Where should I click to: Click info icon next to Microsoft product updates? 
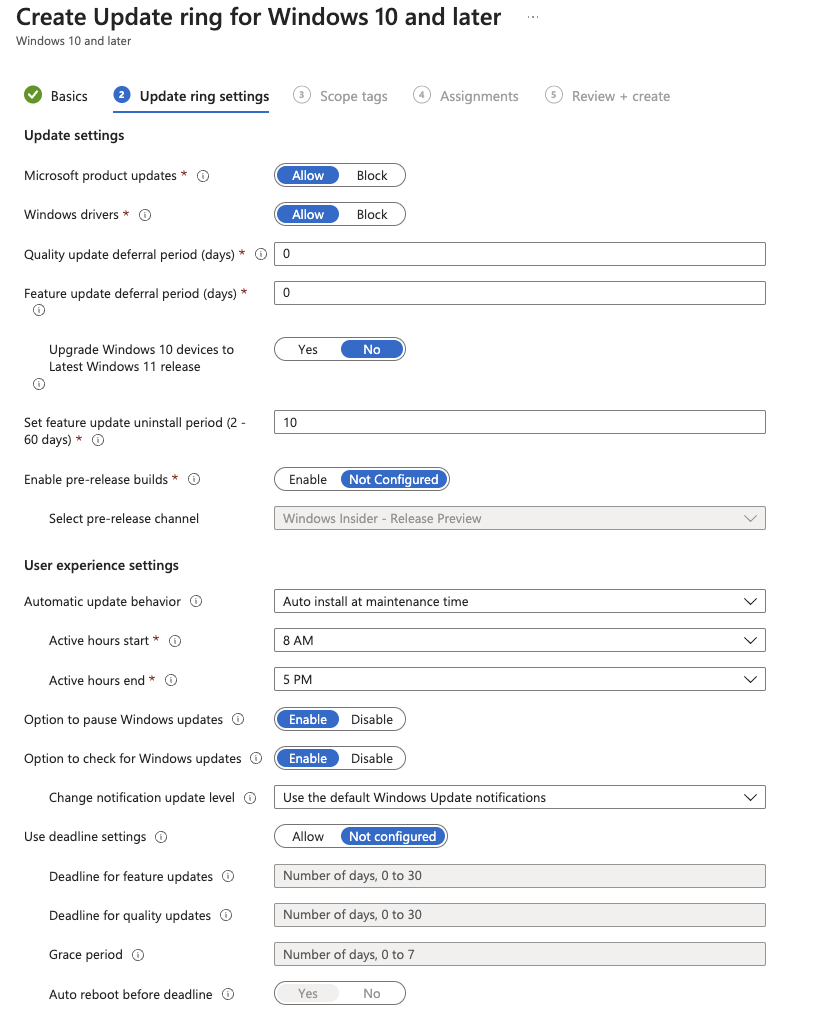coord(203,176)
